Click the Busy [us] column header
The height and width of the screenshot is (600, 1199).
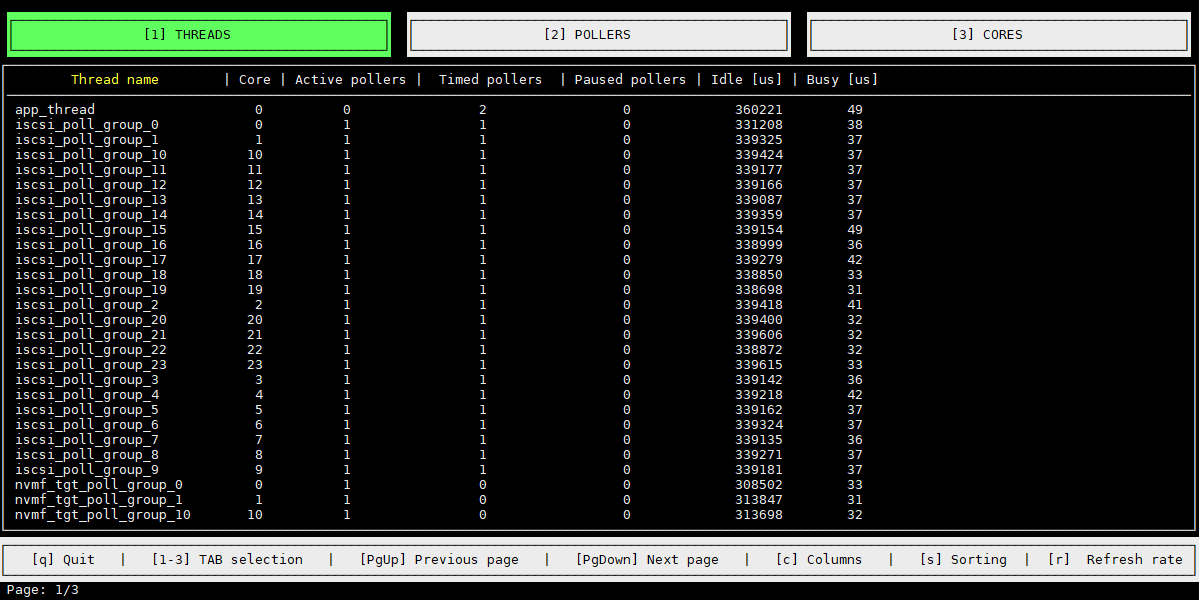[842, 80]
